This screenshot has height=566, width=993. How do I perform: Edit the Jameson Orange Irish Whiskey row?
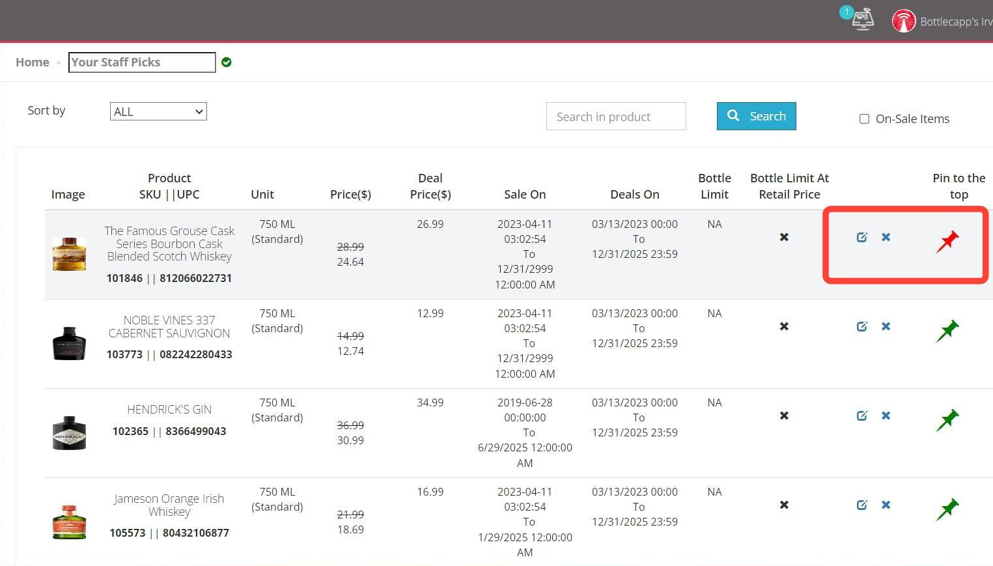pyautogui.click(x=861, y=505)
